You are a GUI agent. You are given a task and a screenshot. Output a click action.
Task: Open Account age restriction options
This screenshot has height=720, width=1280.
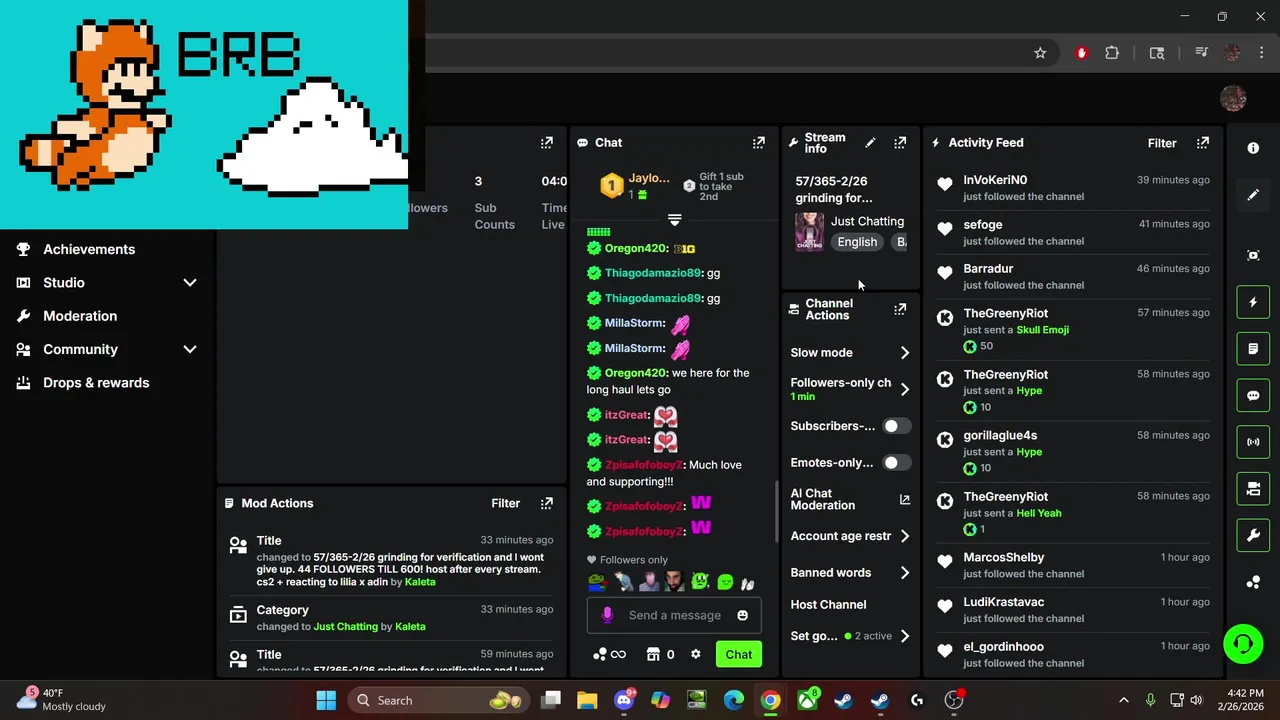click(x=850, y=536)
